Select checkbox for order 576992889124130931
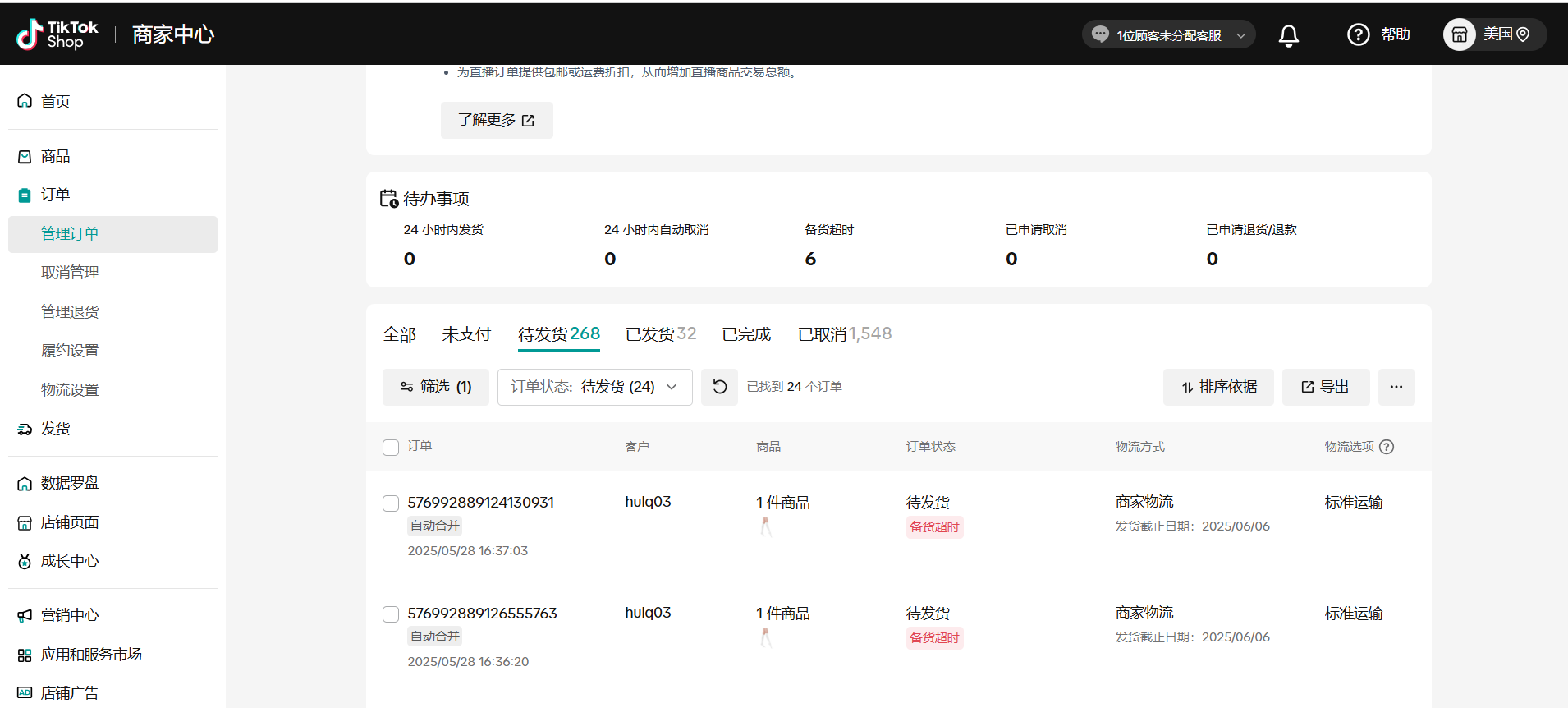This screenshot has height=708, width=1568. click(x=391, y=503)
